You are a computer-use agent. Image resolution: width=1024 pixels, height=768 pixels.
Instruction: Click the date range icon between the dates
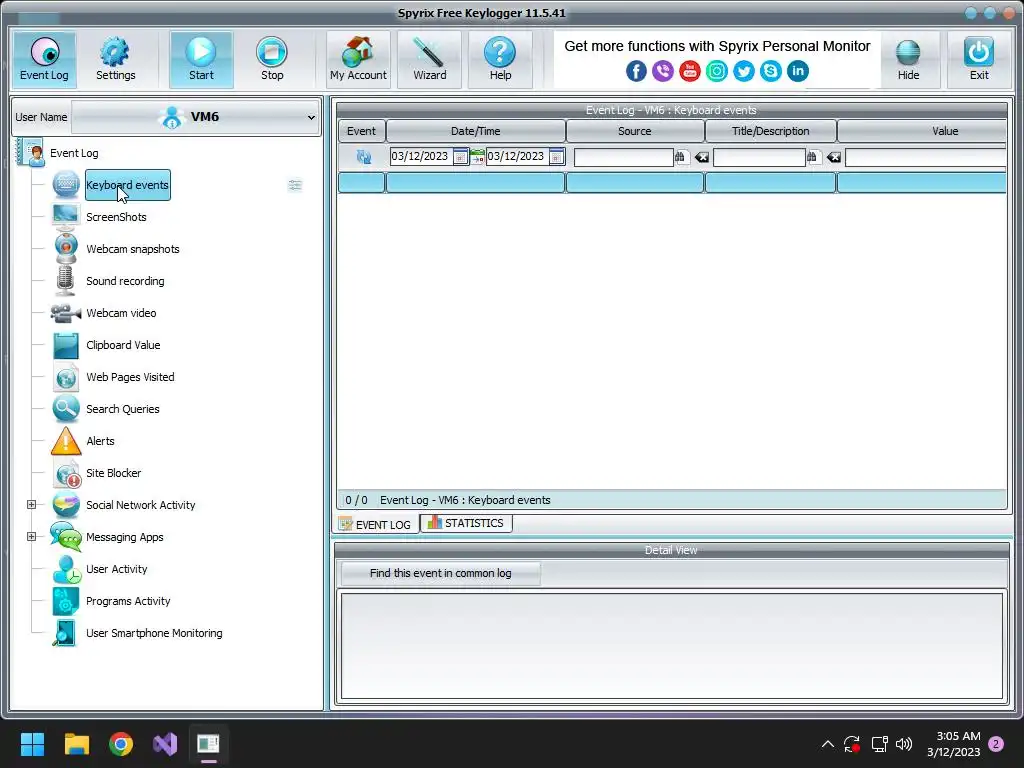[477, 157]
